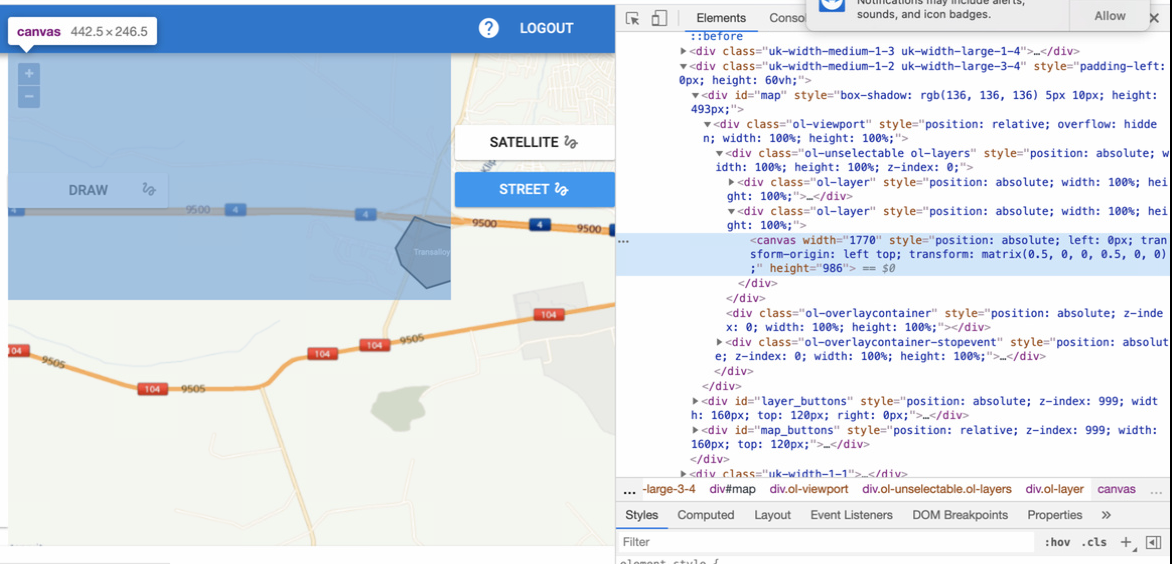Select div.ol-unselectable.ol-layers breadcrumb
The image size is (1172, 564).
937,490
